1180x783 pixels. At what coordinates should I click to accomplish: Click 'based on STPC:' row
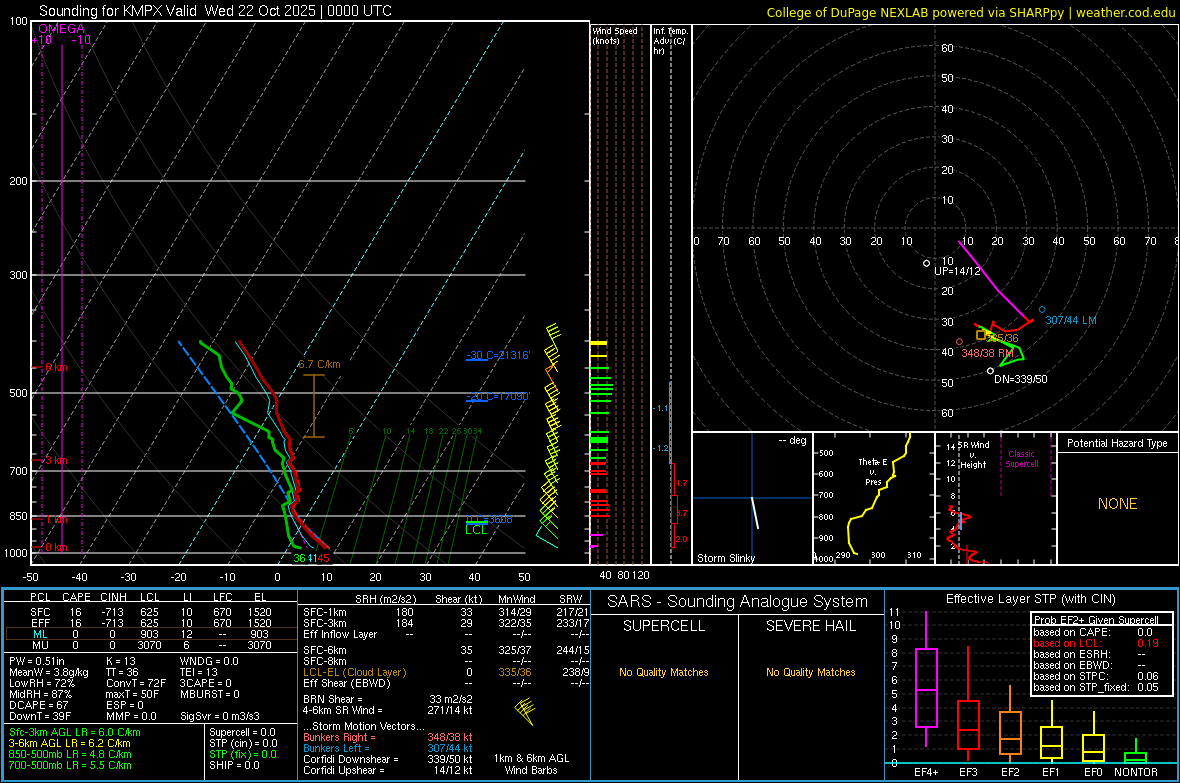point(1096,676)
